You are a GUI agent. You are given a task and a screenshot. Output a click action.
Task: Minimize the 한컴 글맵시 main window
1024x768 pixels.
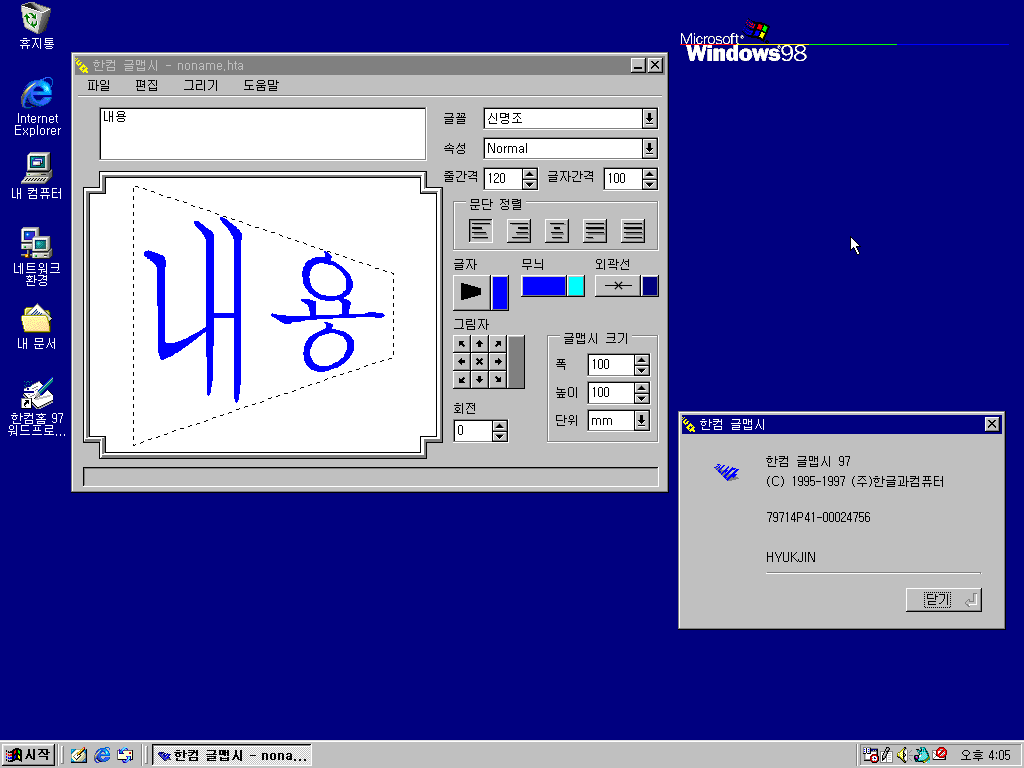(x=638, y=65)
